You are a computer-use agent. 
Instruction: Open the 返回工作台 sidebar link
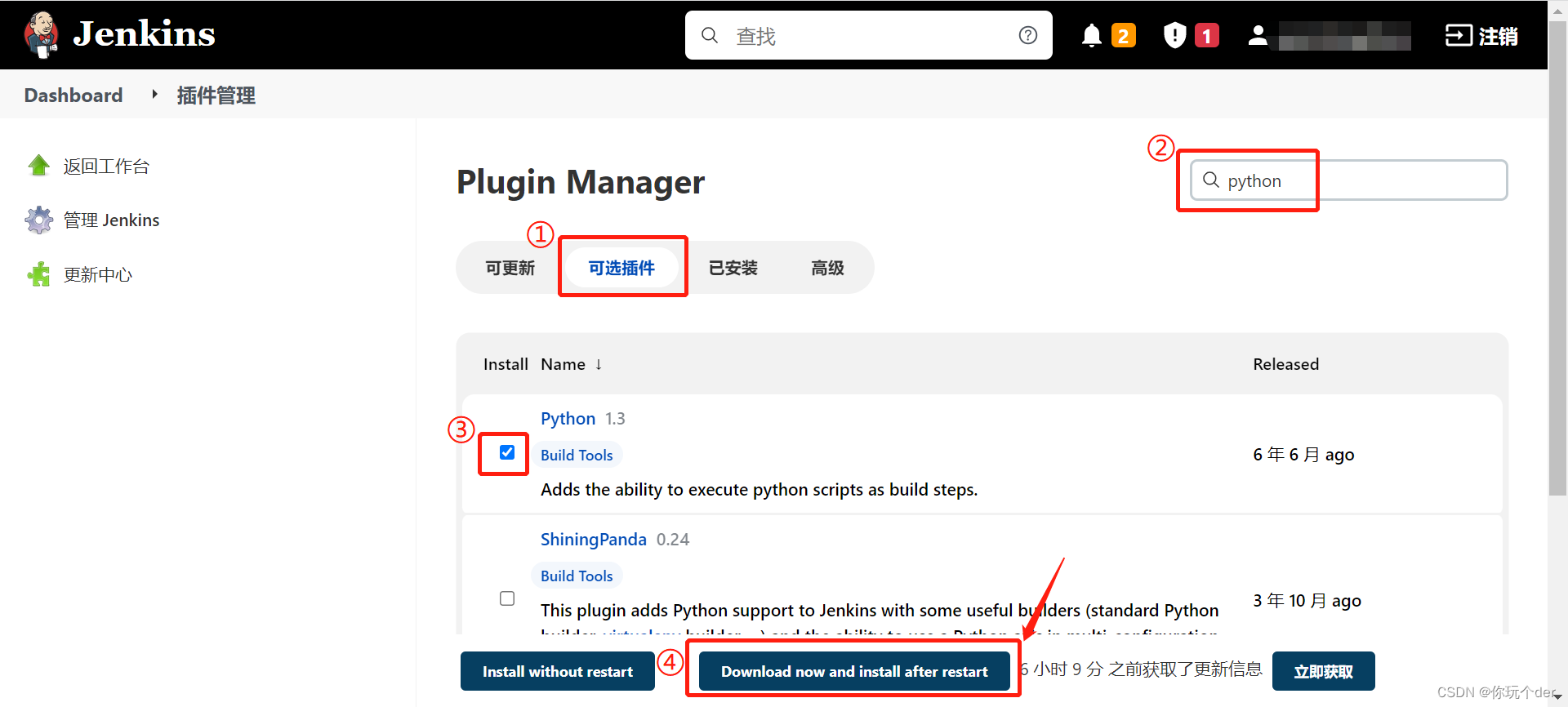pyautogui.click(x=106, y=167)
